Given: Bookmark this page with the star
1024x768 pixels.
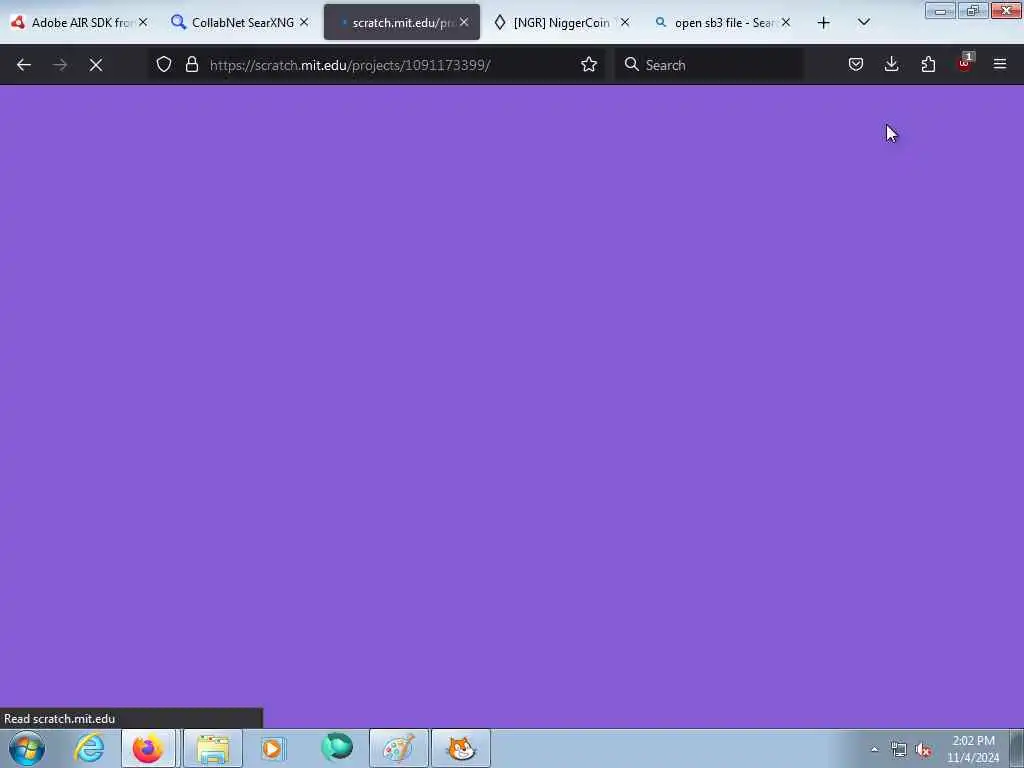Looking at the screenshot, I should pos(589,64).
